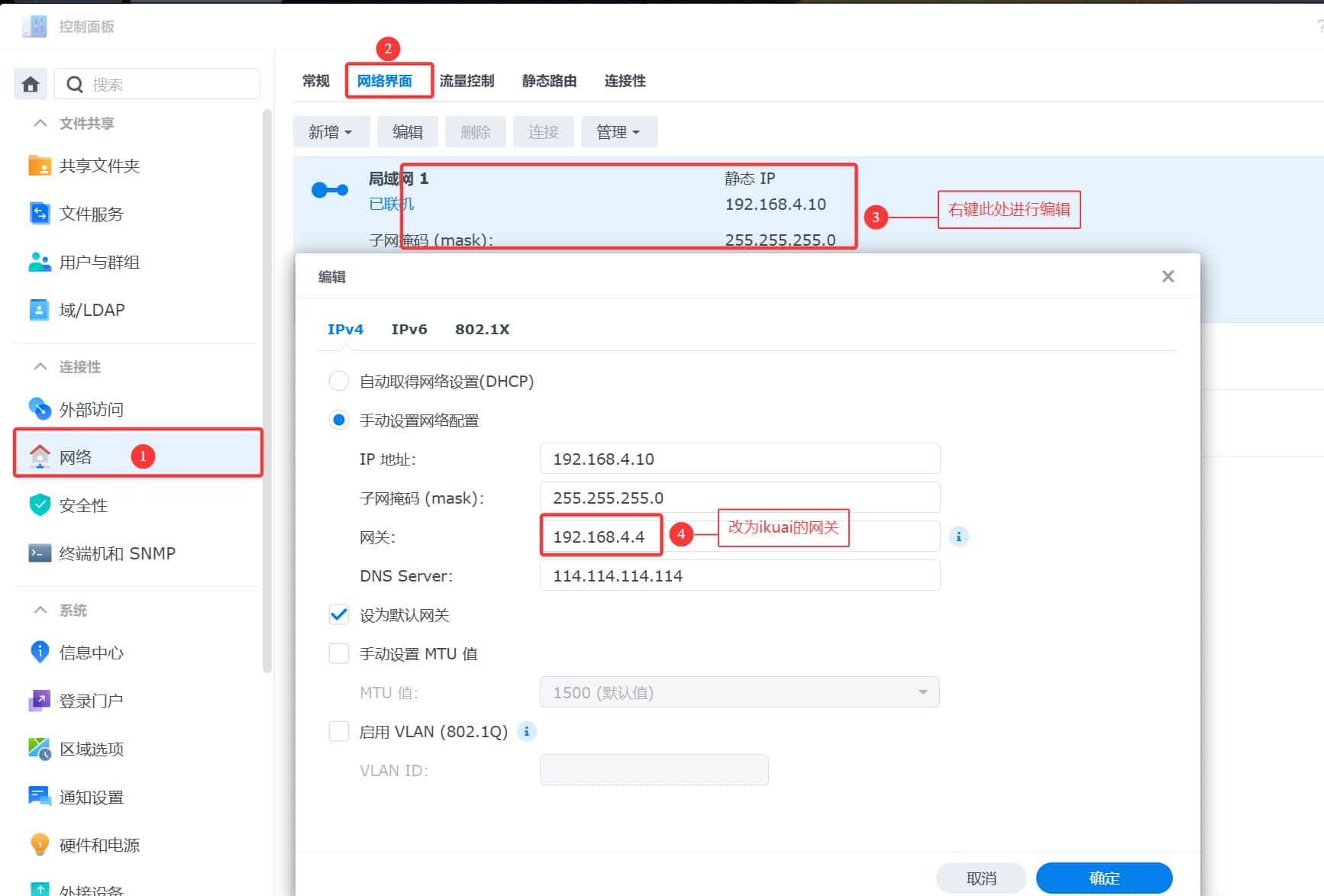The image size is (1324, 896).
Task: Open Hardware & Power (硬件和电源) bulb icon
Action: pyautogui.click(x=39, y=845)
